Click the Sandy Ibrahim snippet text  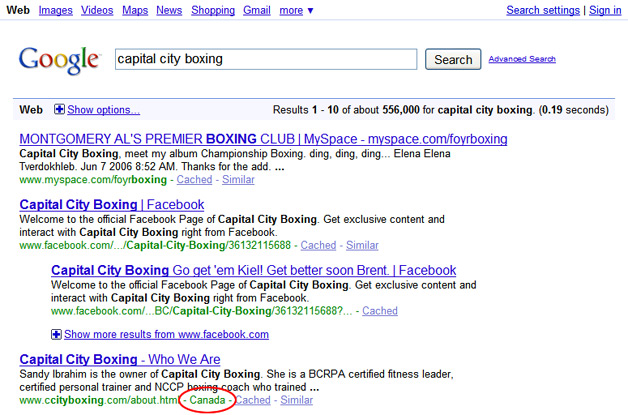pos(236,381)
